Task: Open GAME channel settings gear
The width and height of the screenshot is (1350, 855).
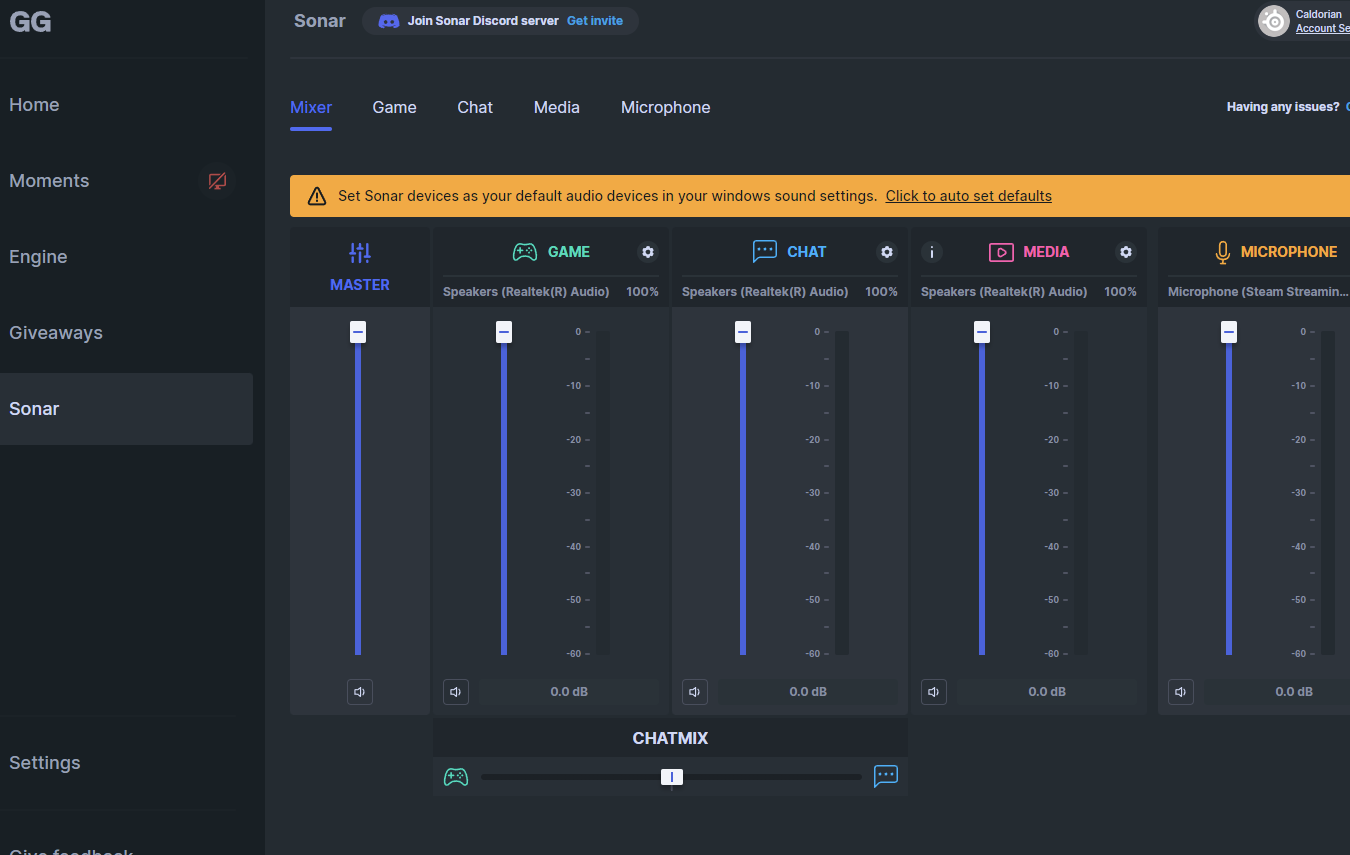Action: pos(648,252)
